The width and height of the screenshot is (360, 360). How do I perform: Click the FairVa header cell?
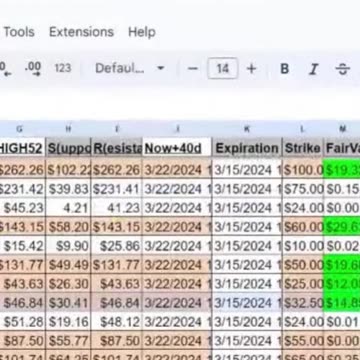tap(341, 148)
